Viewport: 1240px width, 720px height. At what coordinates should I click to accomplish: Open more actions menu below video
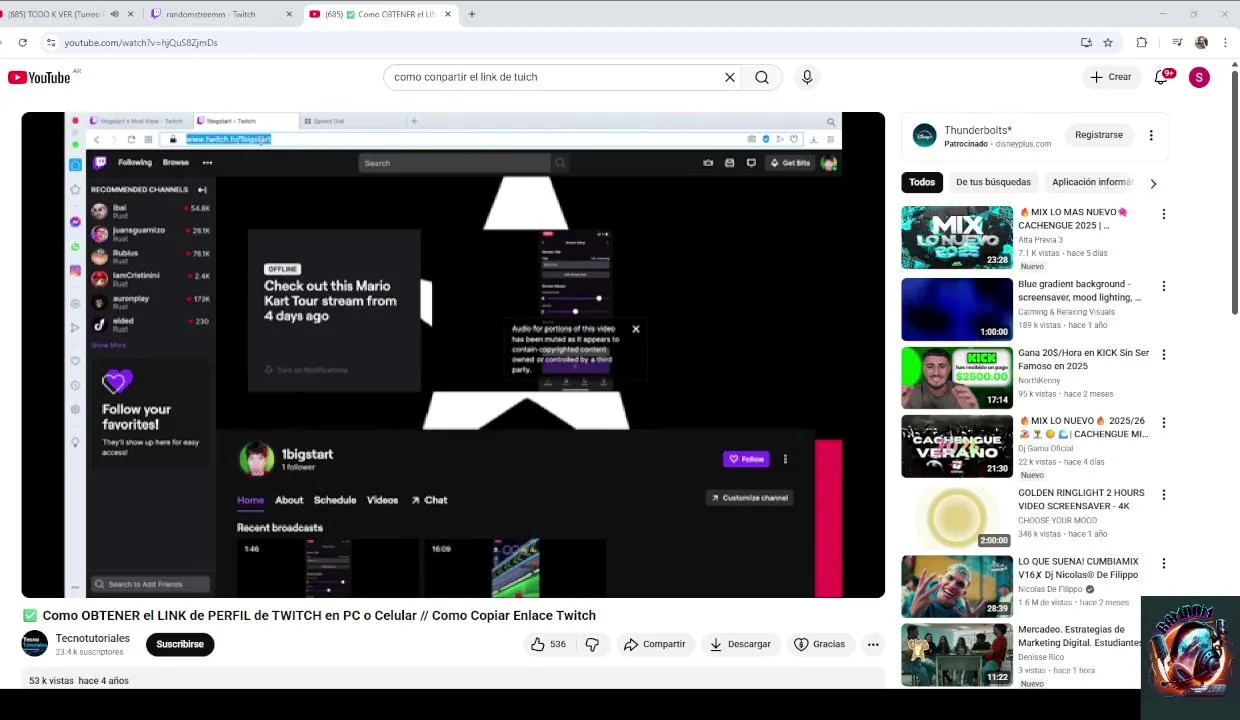click(x=873, y=644)
